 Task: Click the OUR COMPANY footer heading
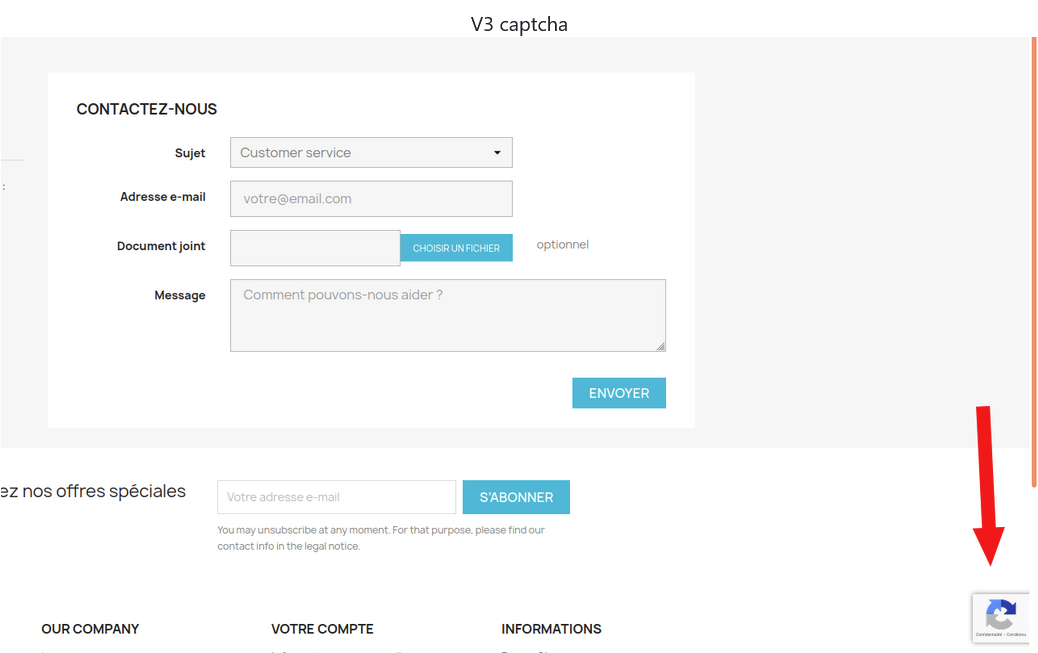pyautogui.click(x=90, y=628)
